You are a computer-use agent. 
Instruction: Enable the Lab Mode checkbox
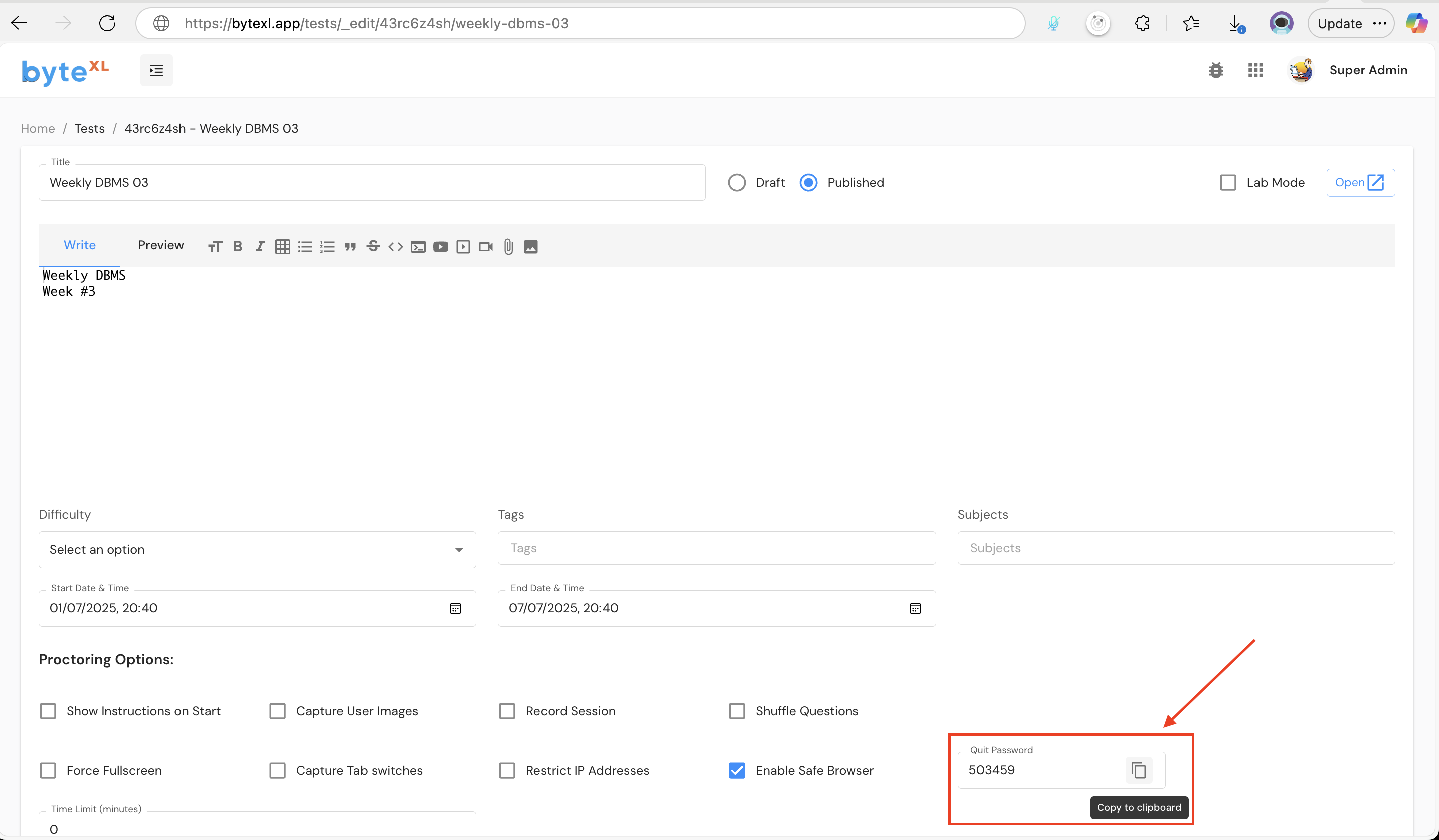1228,182
